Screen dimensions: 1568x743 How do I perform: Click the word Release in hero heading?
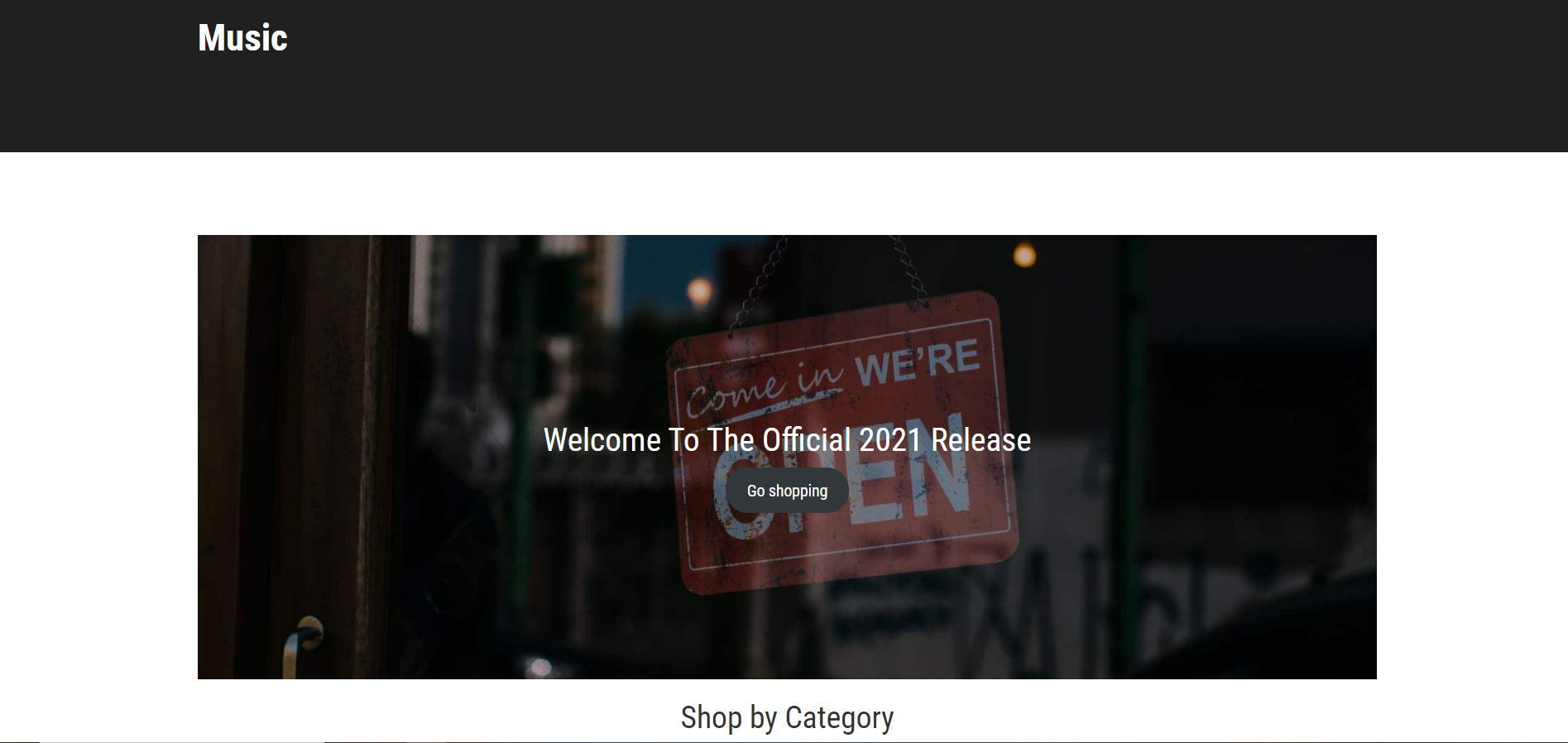[x=981, y=440]
